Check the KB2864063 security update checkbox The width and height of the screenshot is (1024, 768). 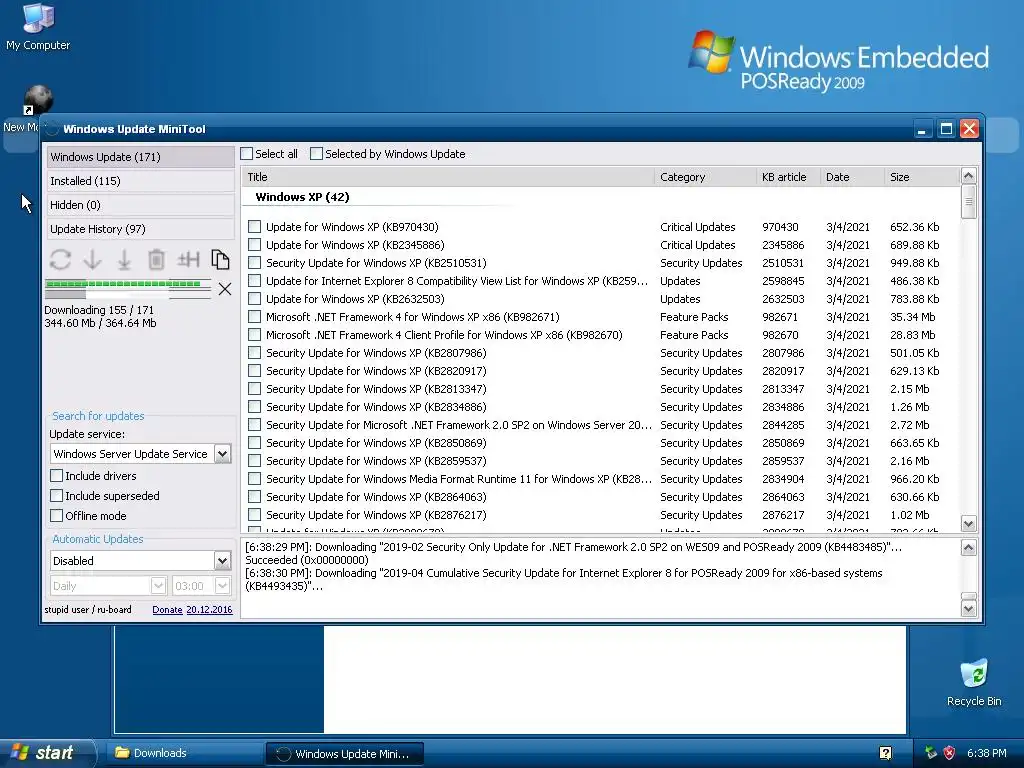click(x=255, y=496)
